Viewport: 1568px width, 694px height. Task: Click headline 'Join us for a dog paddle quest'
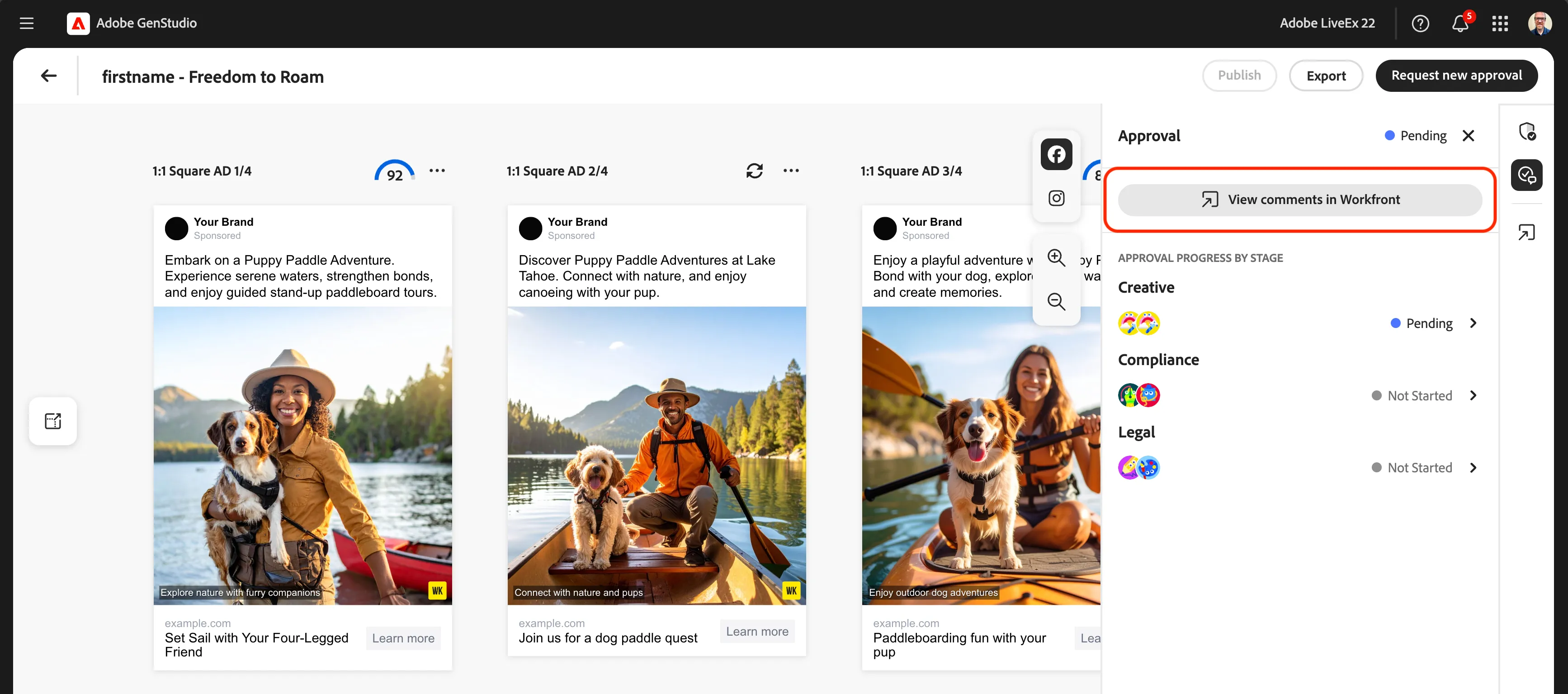pyautogui.click(x=608, y=638)
